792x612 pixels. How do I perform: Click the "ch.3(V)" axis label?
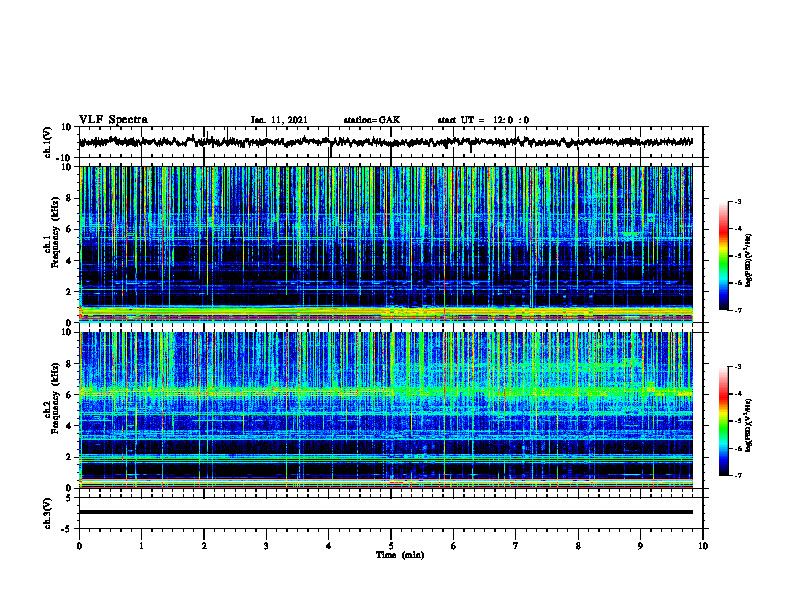(48, 513)
